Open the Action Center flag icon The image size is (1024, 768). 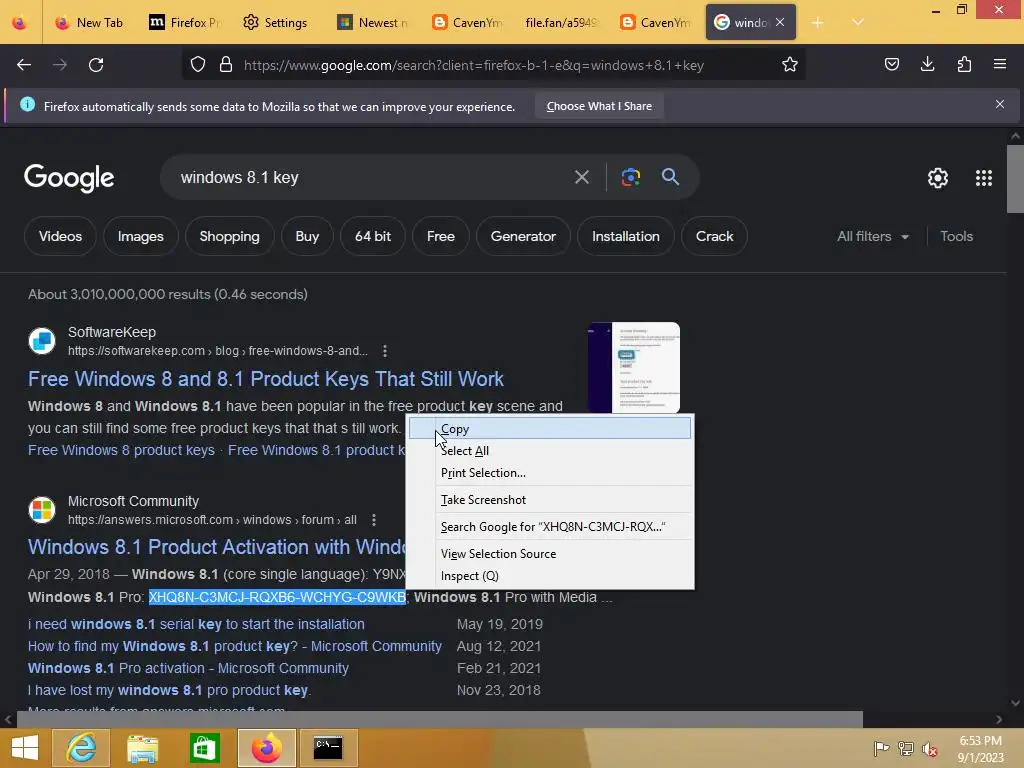(x=880, y=748)
